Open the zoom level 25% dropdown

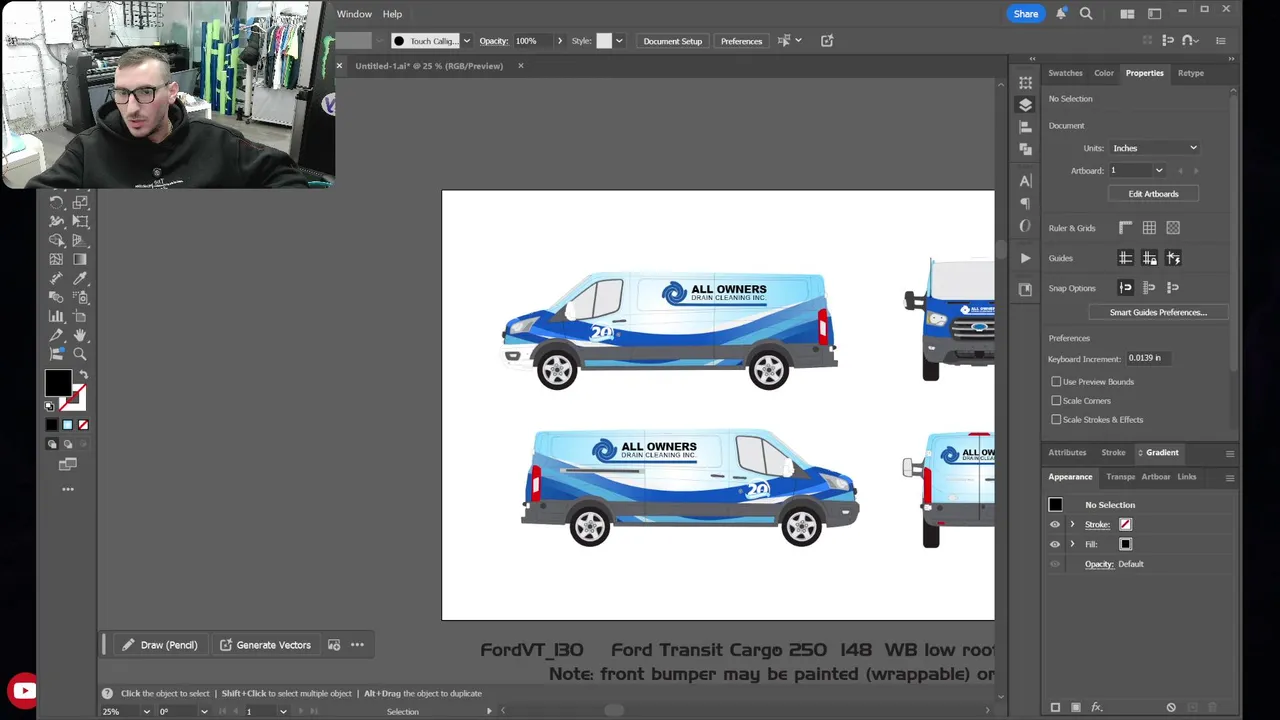146,712
